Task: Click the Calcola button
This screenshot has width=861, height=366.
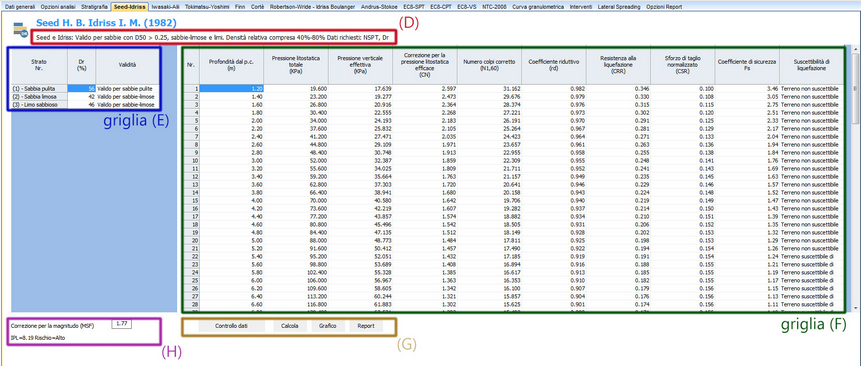Action: (289, 325)
